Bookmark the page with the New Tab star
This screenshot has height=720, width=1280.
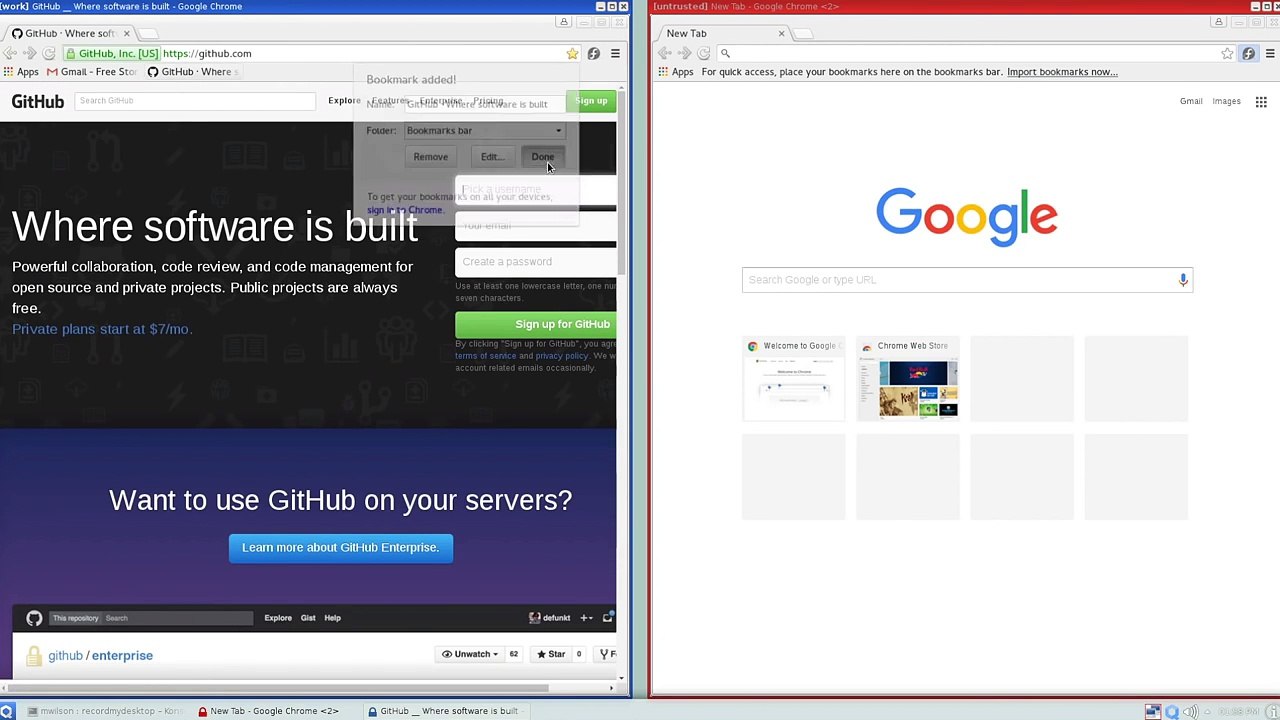click(1227, 54)
